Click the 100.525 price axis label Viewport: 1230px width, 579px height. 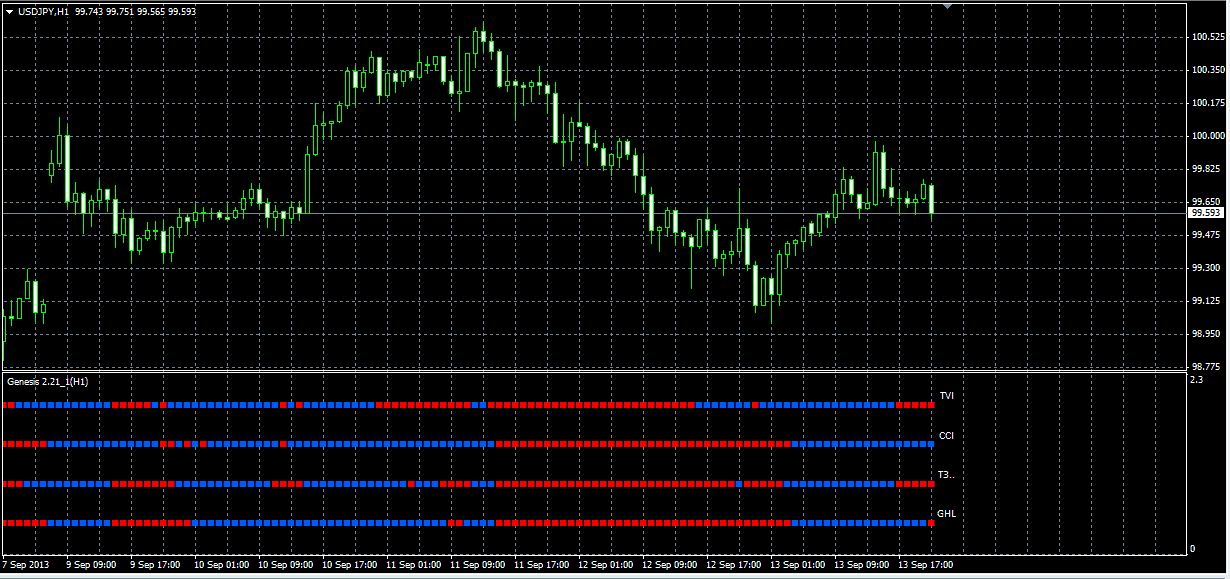(x=1208, y=37)
